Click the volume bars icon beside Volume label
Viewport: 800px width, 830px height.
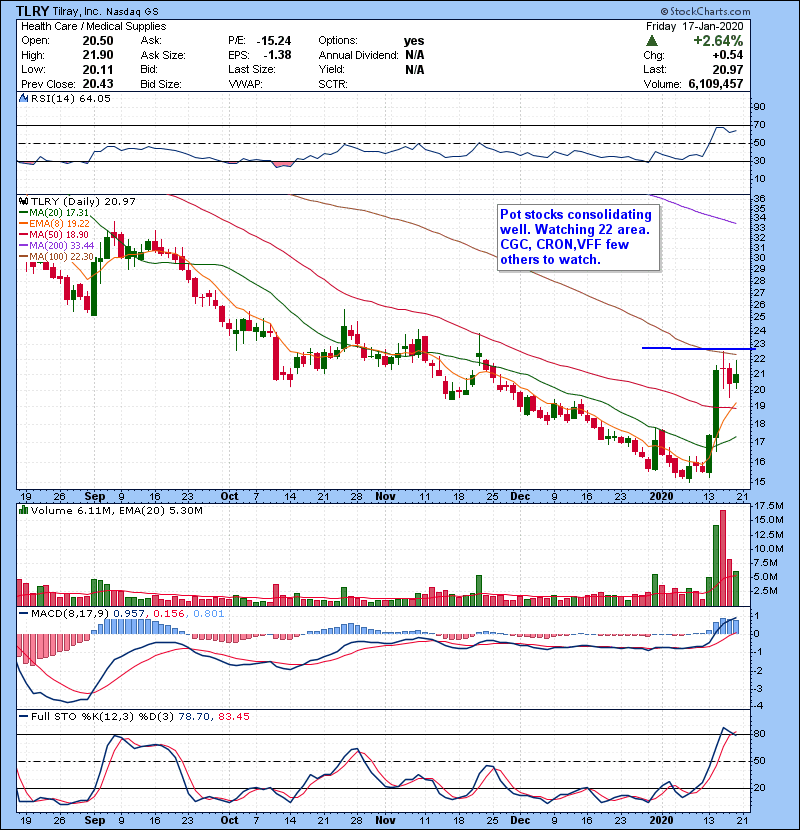(x=23, y=510)
